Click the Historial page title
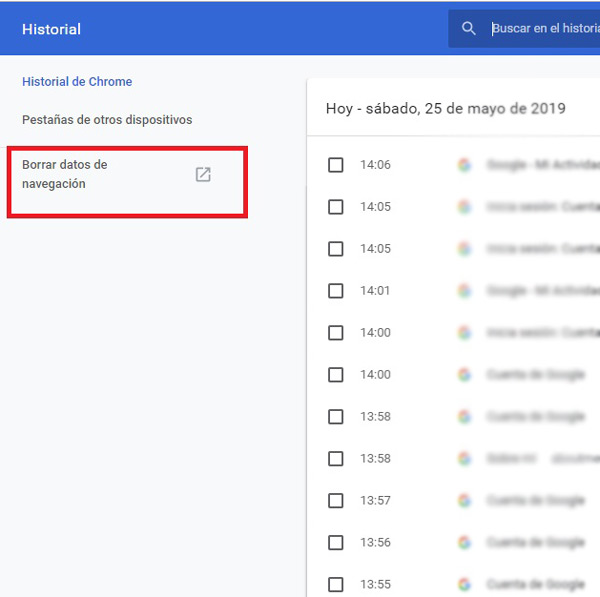The height and width of the screenshot is (597, 600). coord(51,29)
